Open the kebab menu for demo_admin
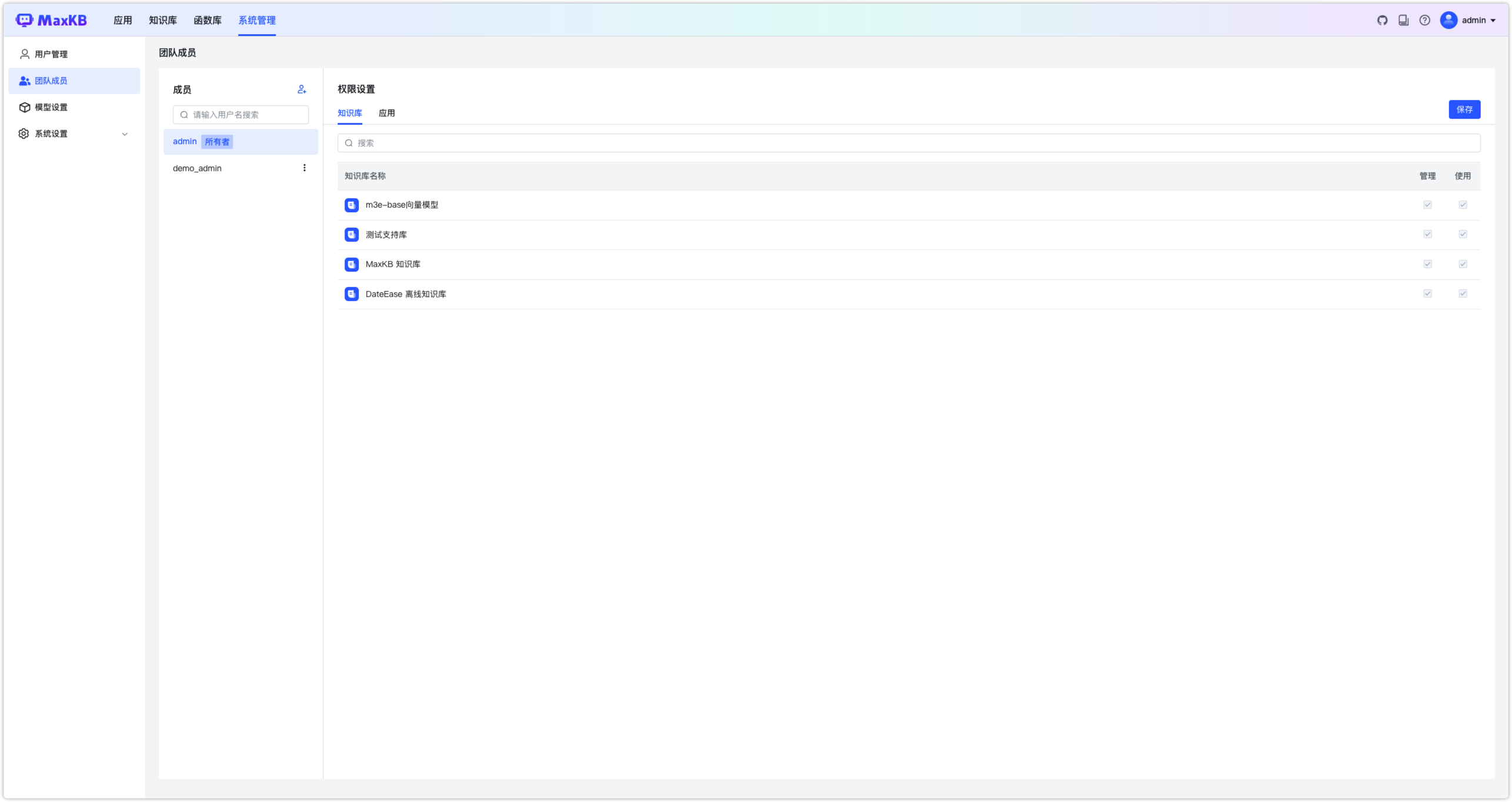The height and width of the screenshot is (802, 1512). (305, 168)
